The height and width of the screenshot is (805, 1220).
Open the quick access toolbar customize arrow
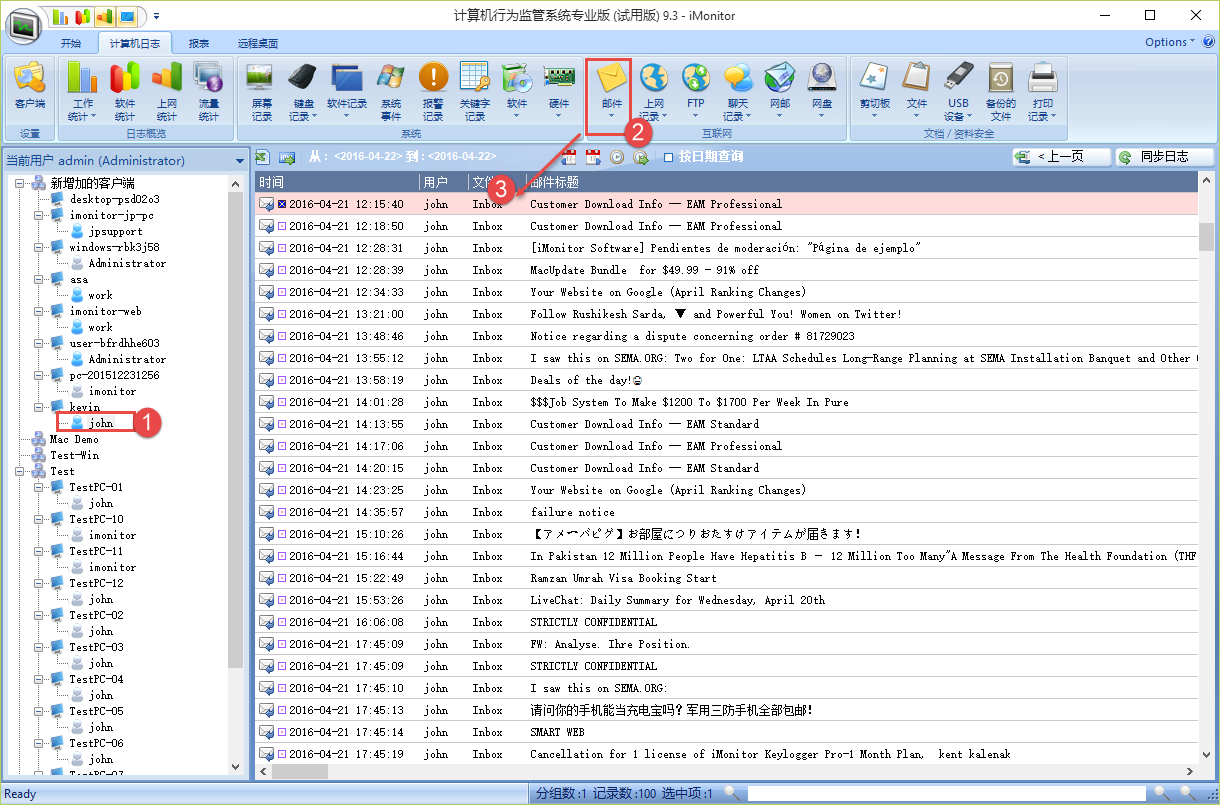156,16
